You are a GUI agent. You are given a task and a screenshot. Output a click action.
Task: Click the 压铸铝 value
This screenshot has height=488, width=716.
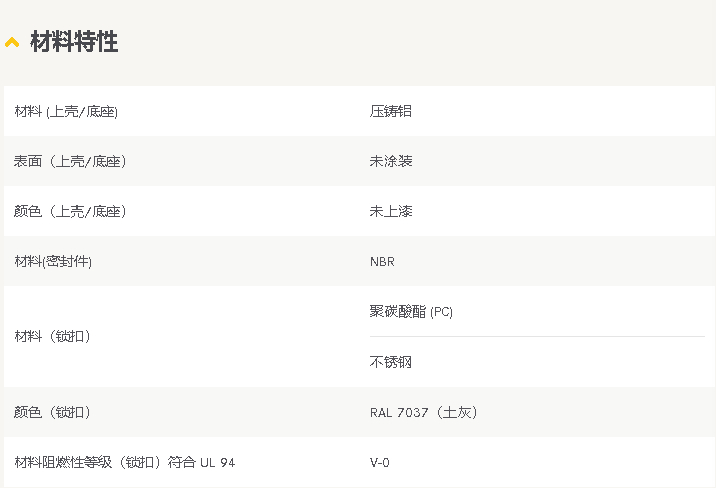[390, 111]
